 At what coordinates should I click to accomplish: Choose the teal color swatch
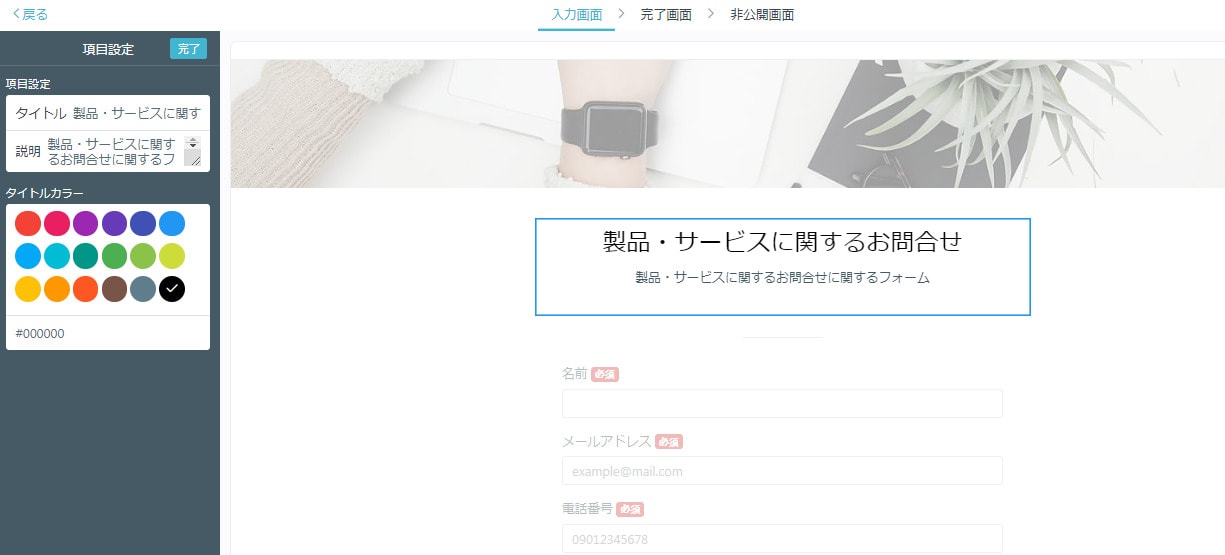pos(85,256)
